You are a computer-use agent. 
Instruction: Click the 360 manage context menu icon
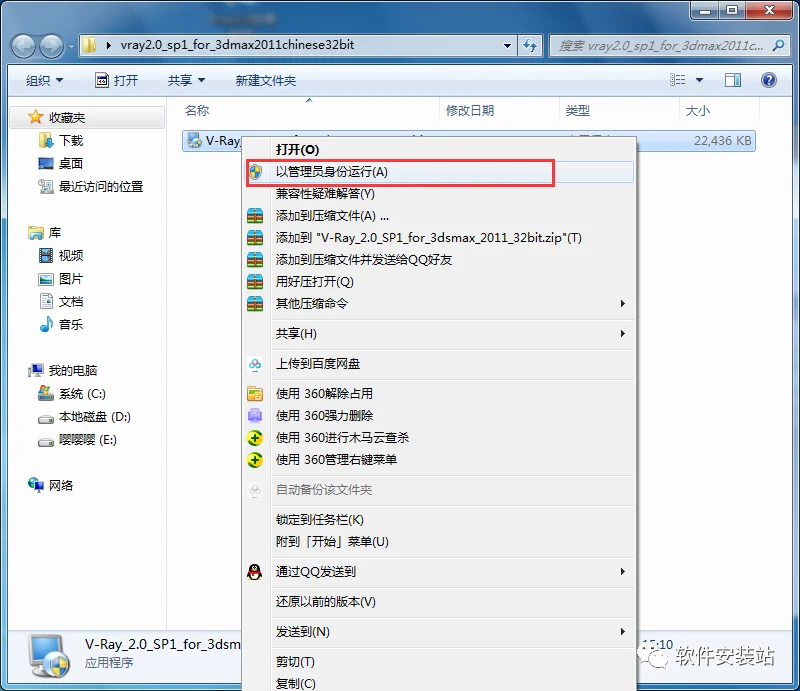pos(255,460)
